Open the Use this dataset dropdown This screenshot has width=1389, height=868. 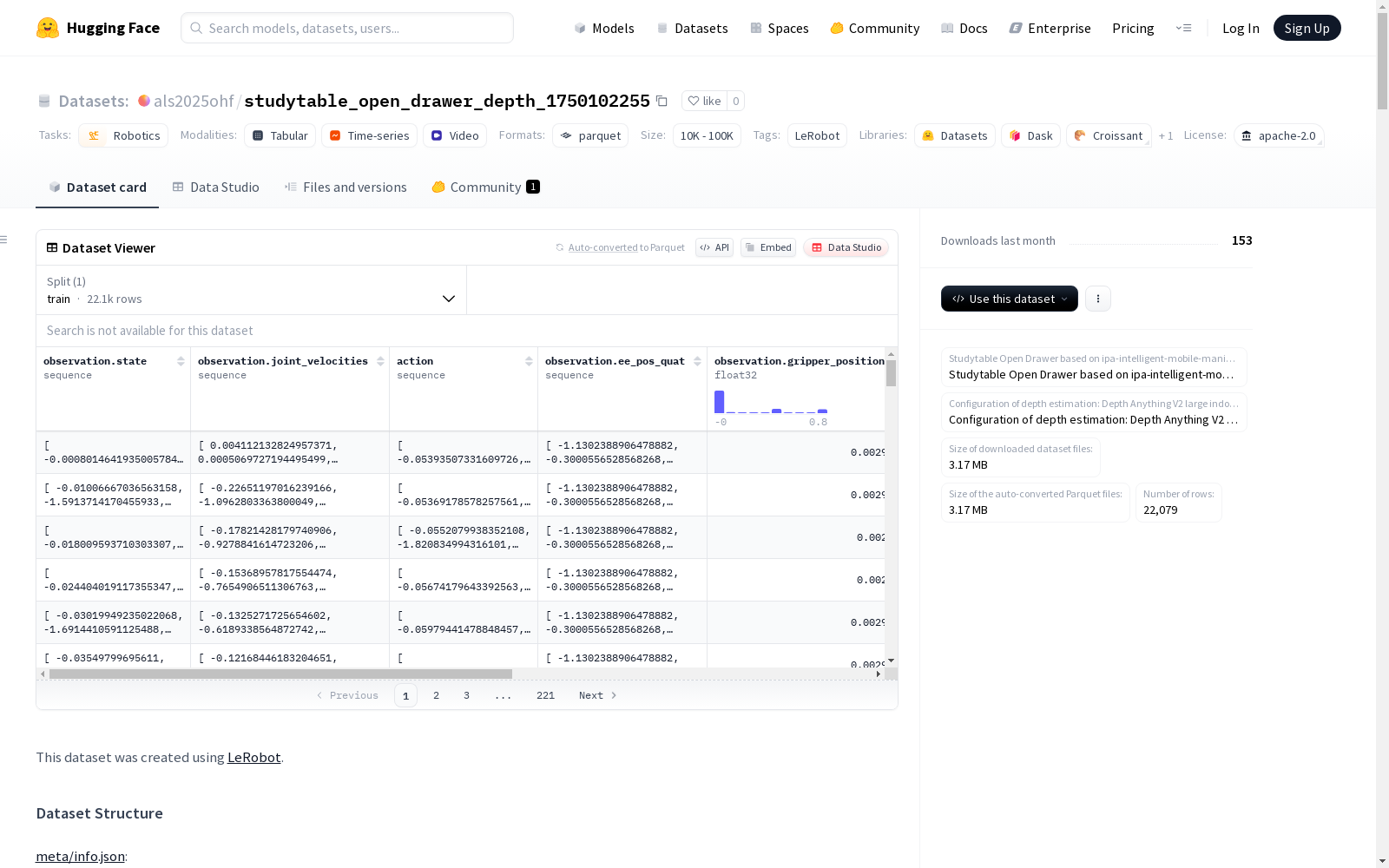pos(1010,299)
